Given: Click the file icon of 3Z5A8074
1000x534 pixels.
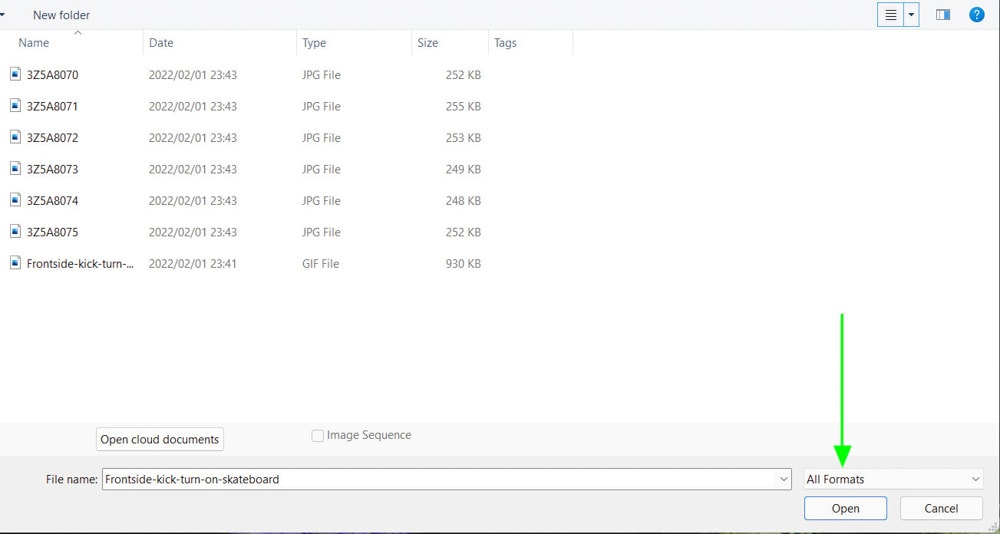Looking at the screenshot, I should (15, 200).
